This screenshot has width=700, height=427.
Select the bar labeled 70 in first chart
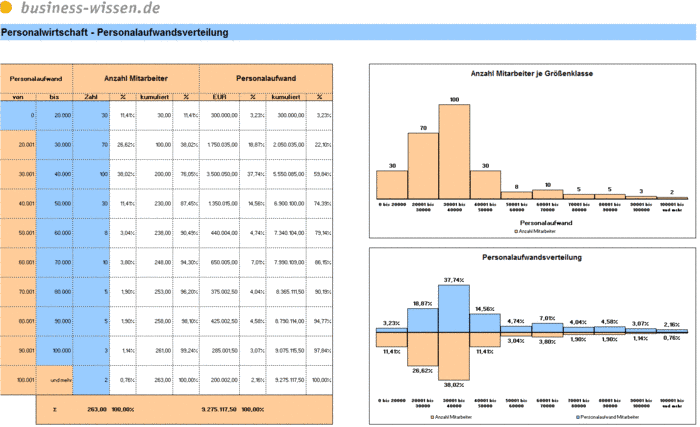pyautogui.click(x=423, y=166)
